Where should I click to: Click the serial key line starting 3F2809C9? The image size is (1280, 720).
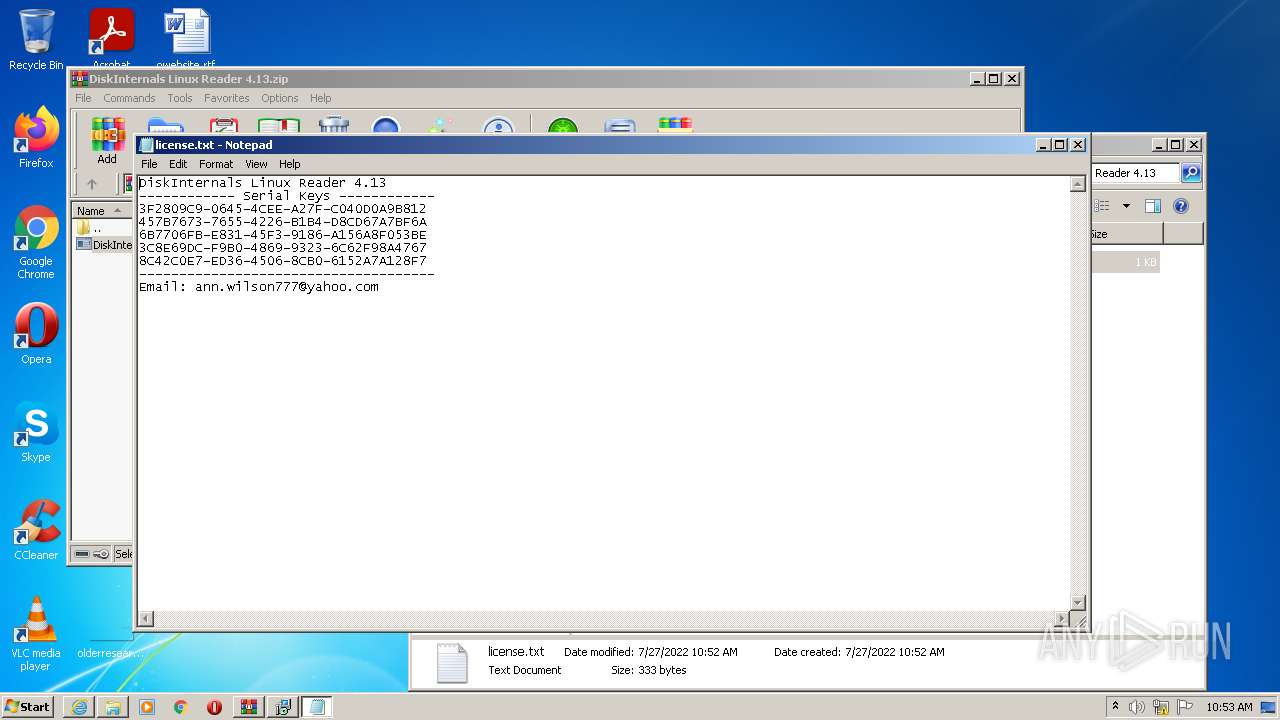(283, 209)
